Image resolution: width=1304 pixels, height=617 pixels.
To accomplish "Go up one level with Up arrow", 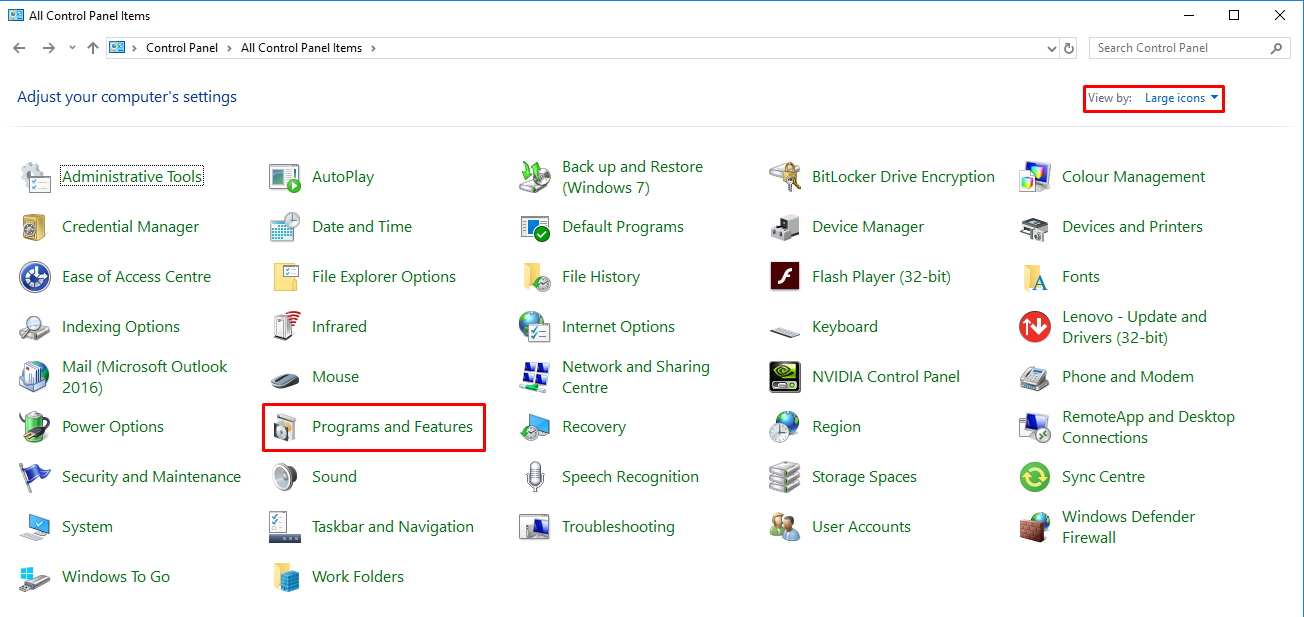I will (x=93, y=48).
